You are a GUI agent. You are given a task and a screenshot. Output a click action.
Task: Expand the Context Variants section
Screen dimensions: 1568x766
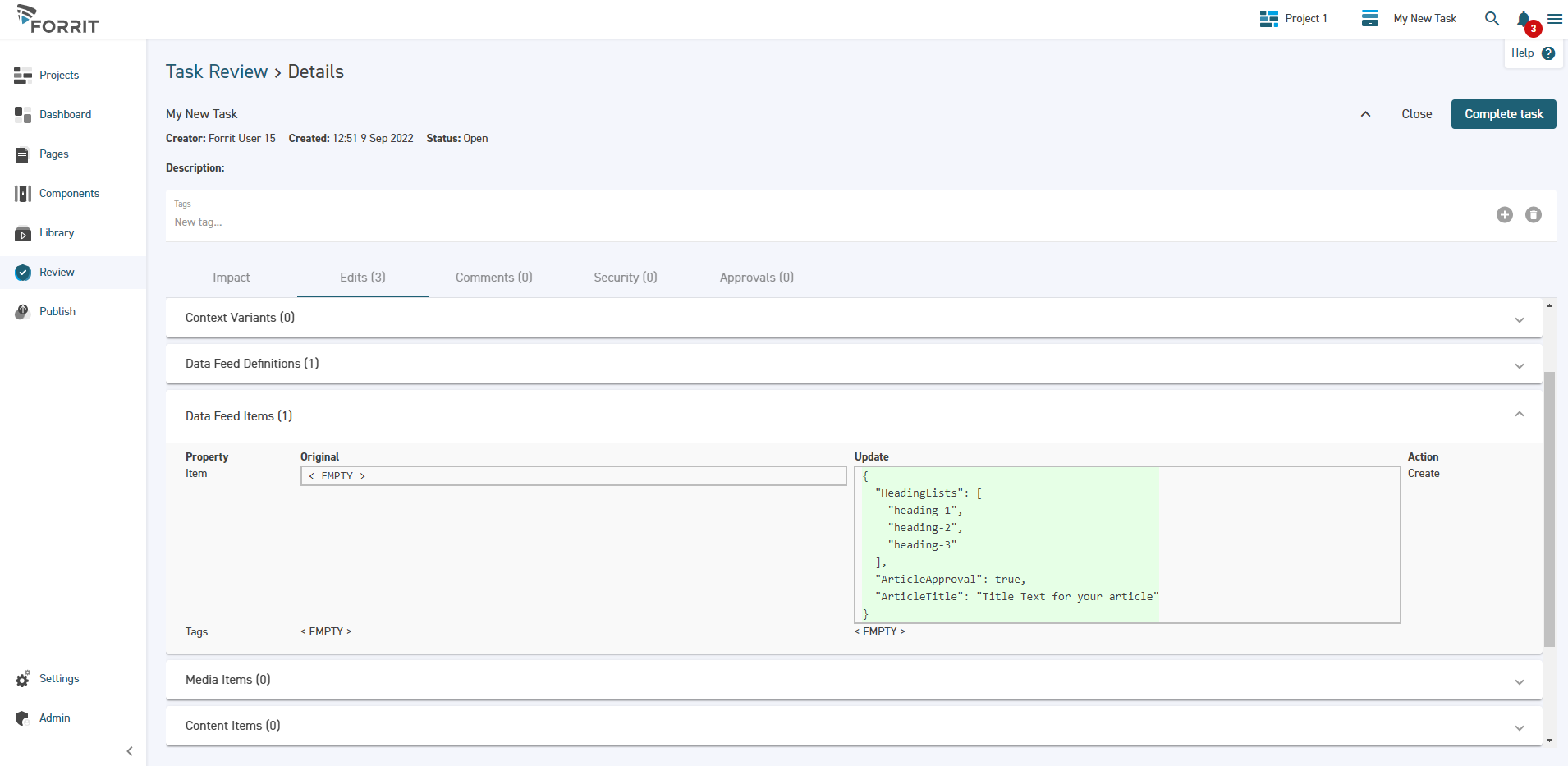click(x=1519, y=319)
